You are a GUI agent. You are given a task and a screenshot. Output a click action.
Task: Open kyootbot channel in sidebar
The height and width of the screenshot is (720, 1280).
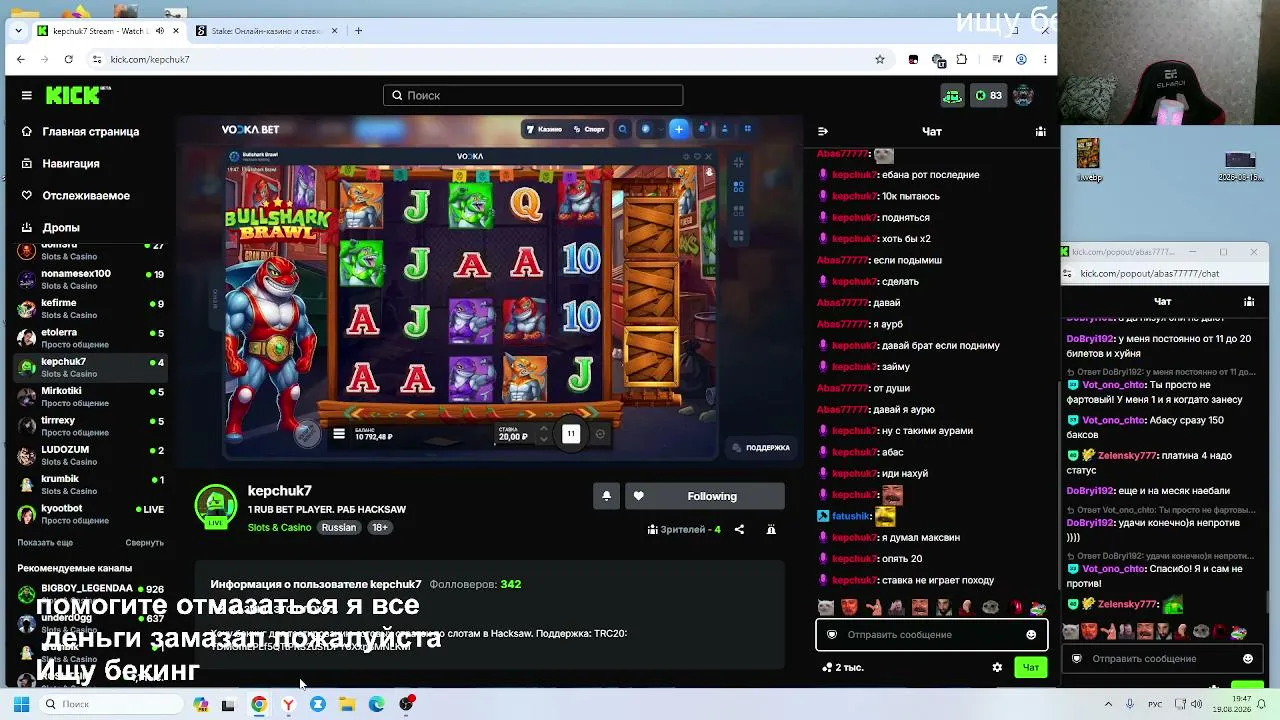tap(90, 514)
